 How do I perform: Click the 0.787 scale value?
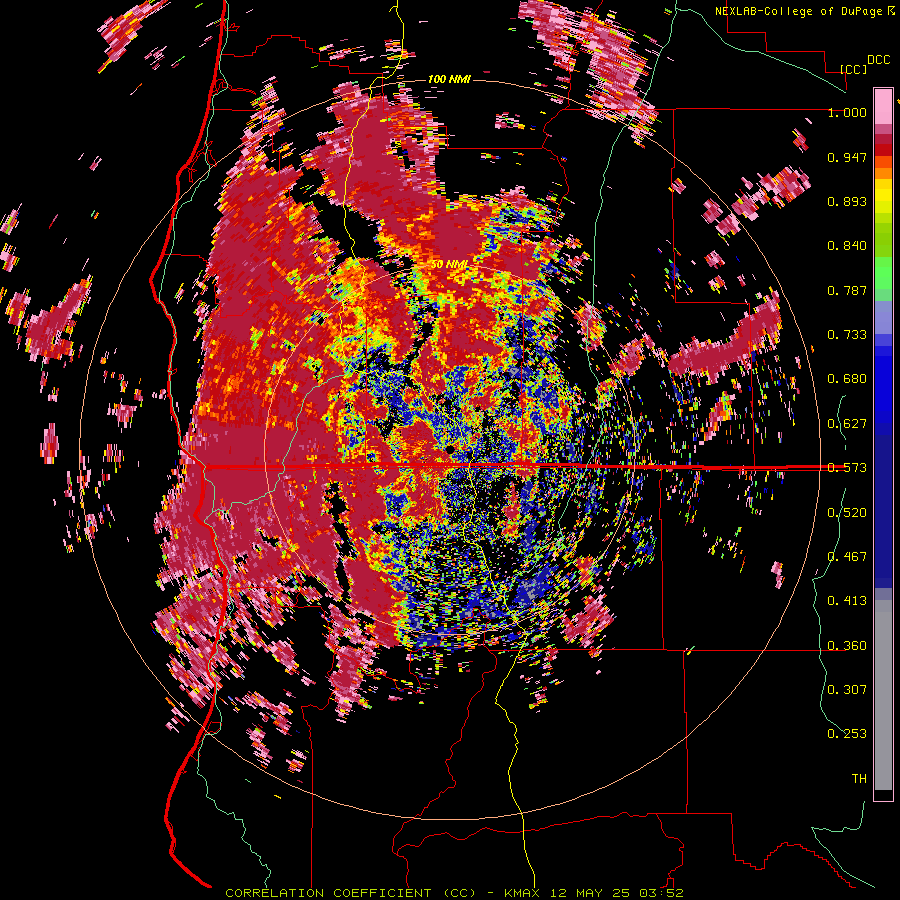coord(847,290)
